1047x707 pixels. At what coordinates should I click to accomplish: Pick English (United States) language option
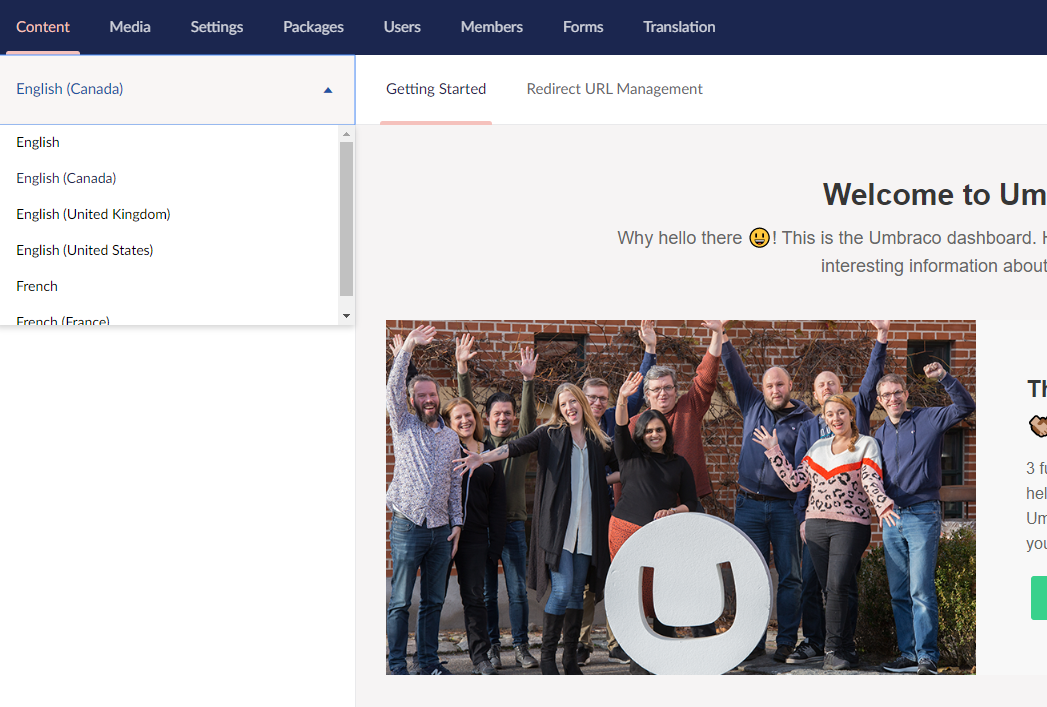[170, 250]
